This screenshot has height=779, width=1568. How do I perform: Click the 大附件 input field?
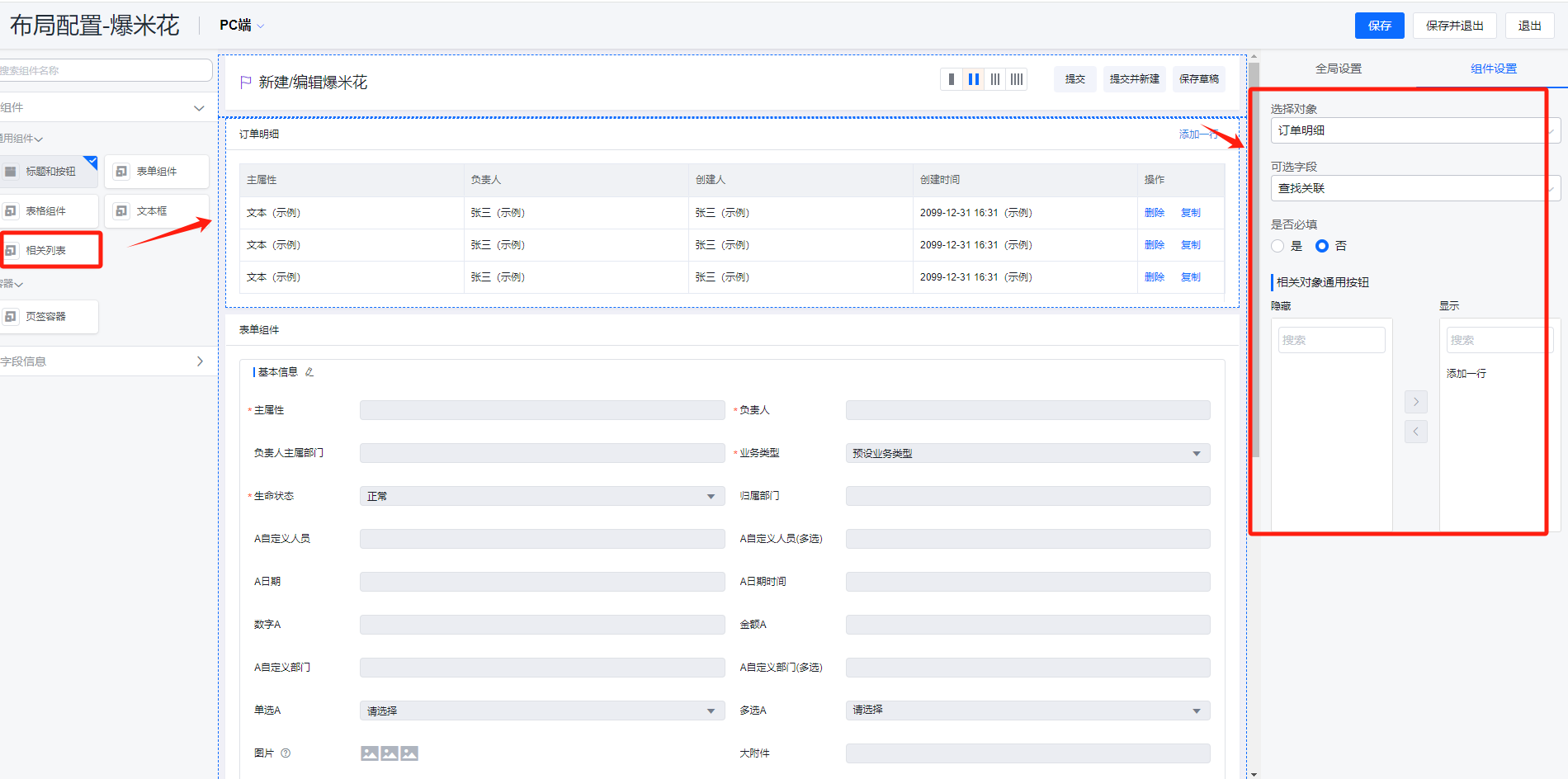[x=1027, y=753]
